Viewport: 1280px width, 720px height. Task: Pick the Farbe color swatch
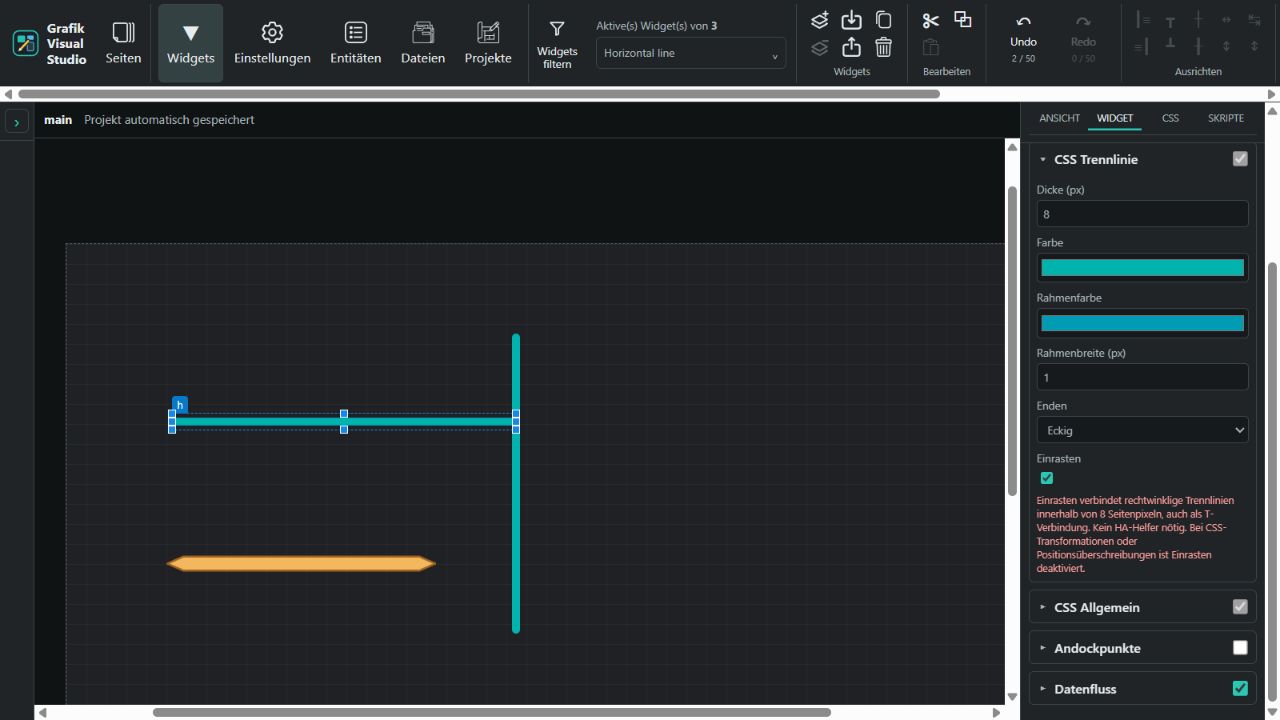tap(1143, 268)
